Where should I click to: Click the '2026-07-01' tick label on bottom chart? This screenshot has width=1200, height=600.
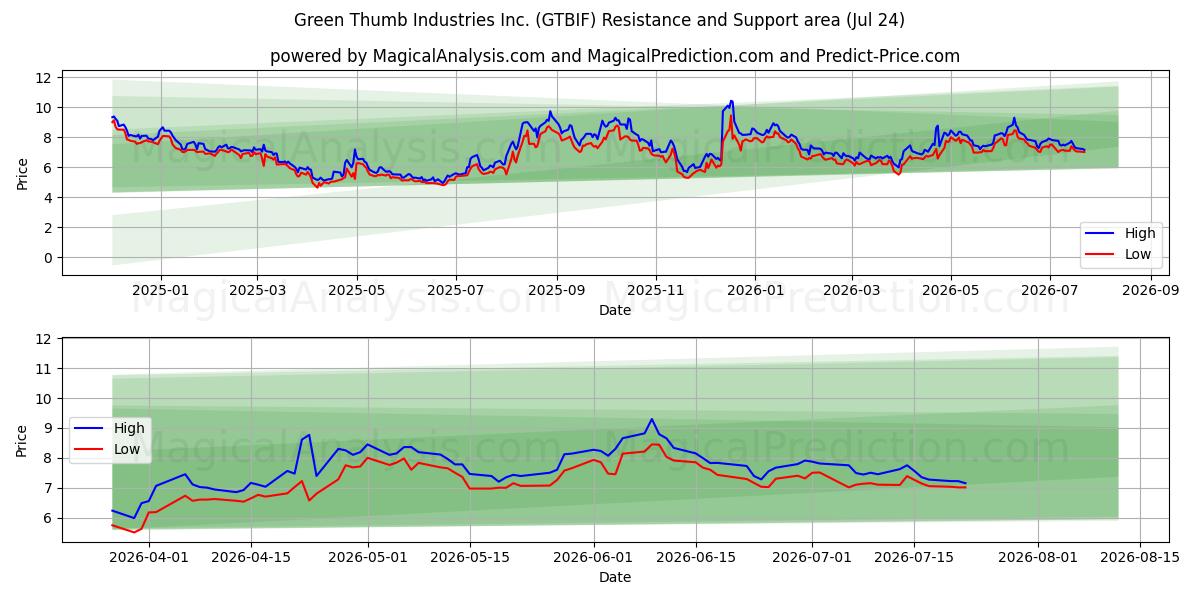pyautogui.click(x=812, y=556)
